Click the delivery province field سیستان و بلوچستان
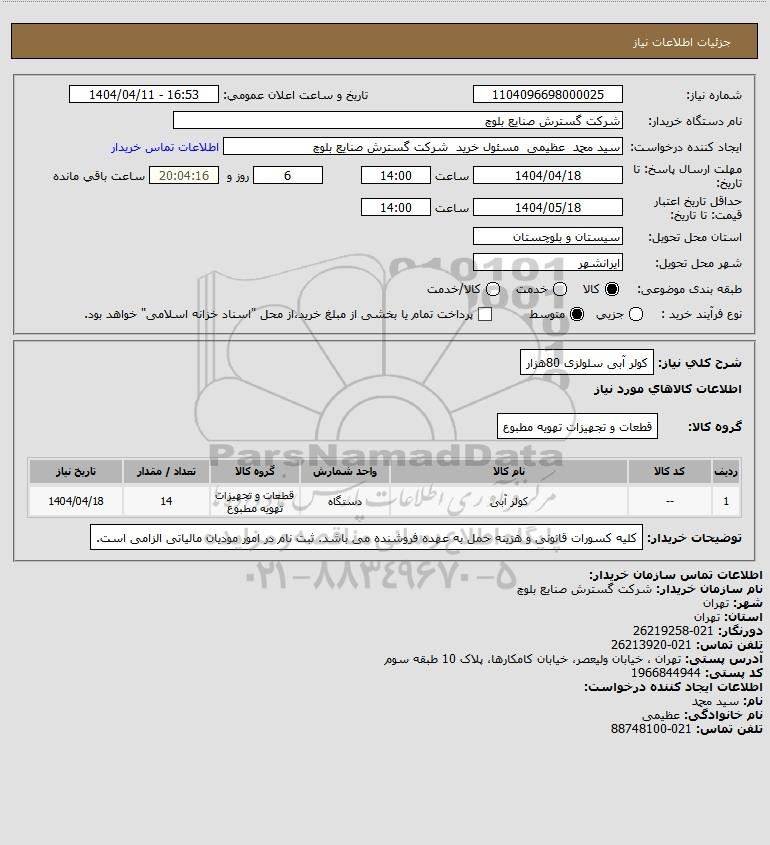The image size is (770, 845). pos(547,237)
